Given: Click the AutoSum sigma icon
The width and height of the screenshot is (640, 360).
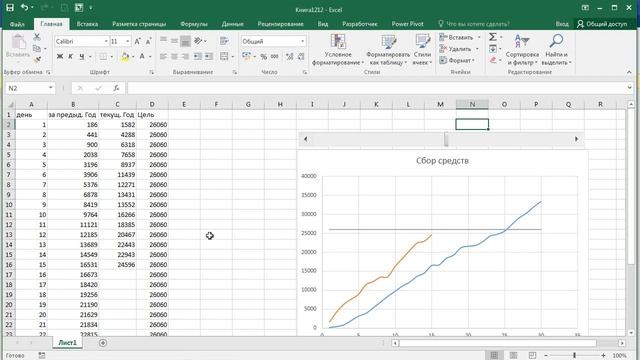Looking at the screenshot, I should click(493, 37).
